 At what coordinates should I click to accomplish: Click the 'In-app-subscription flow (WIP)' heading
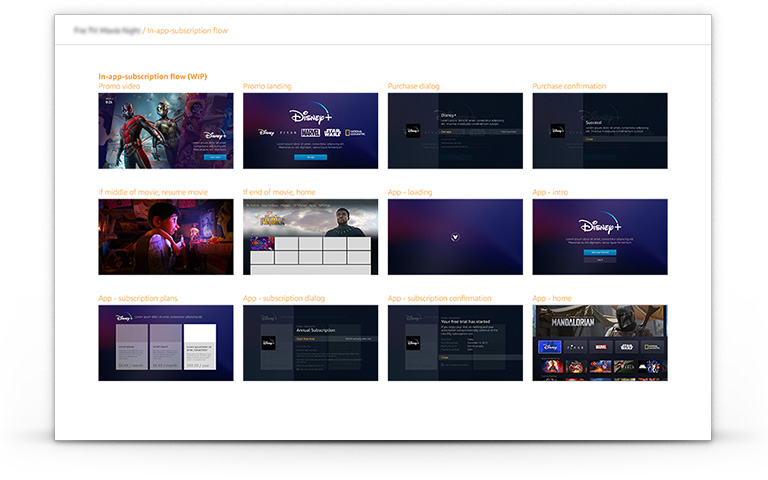(153, 76)
